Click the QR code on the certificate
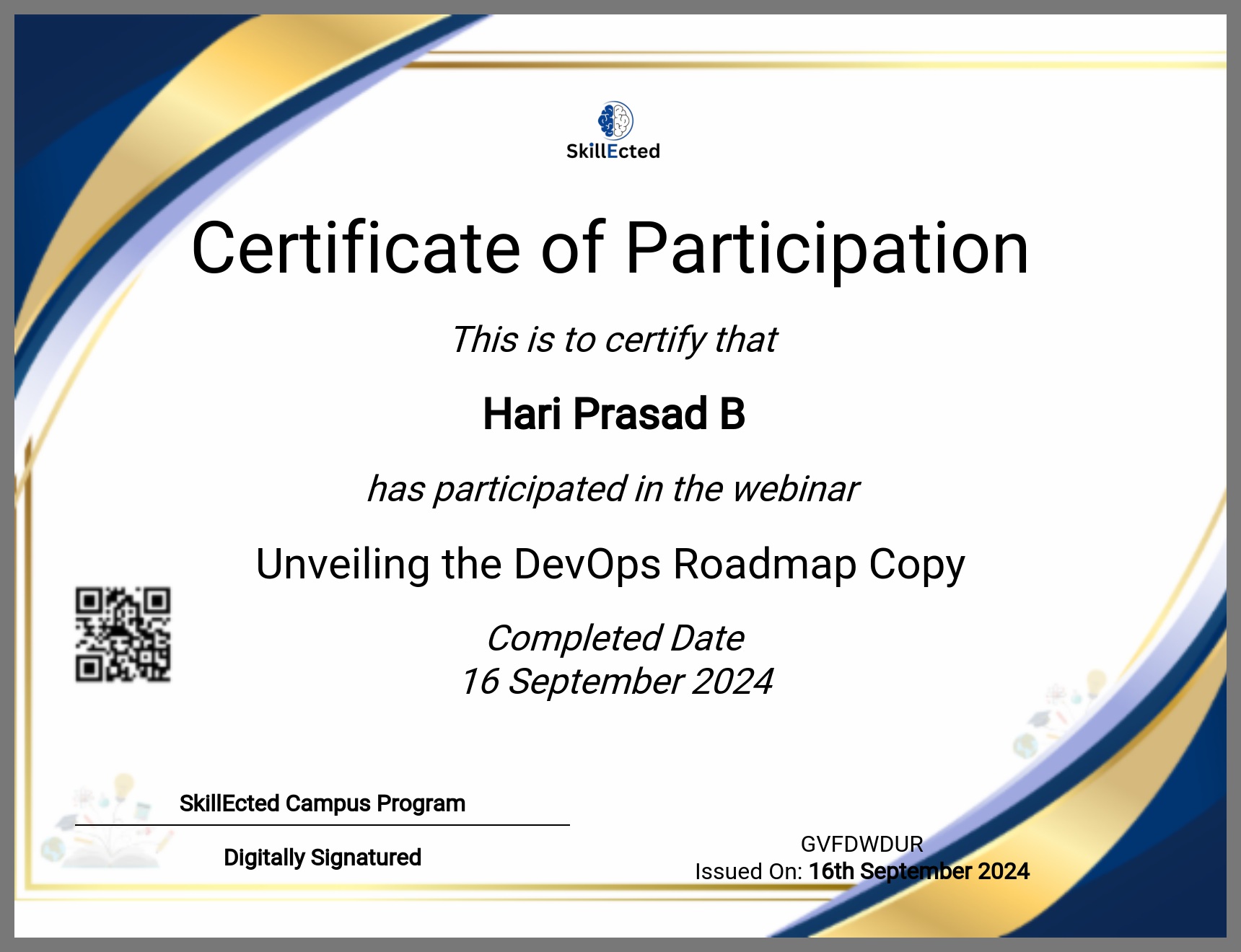 tap(123, 635)
